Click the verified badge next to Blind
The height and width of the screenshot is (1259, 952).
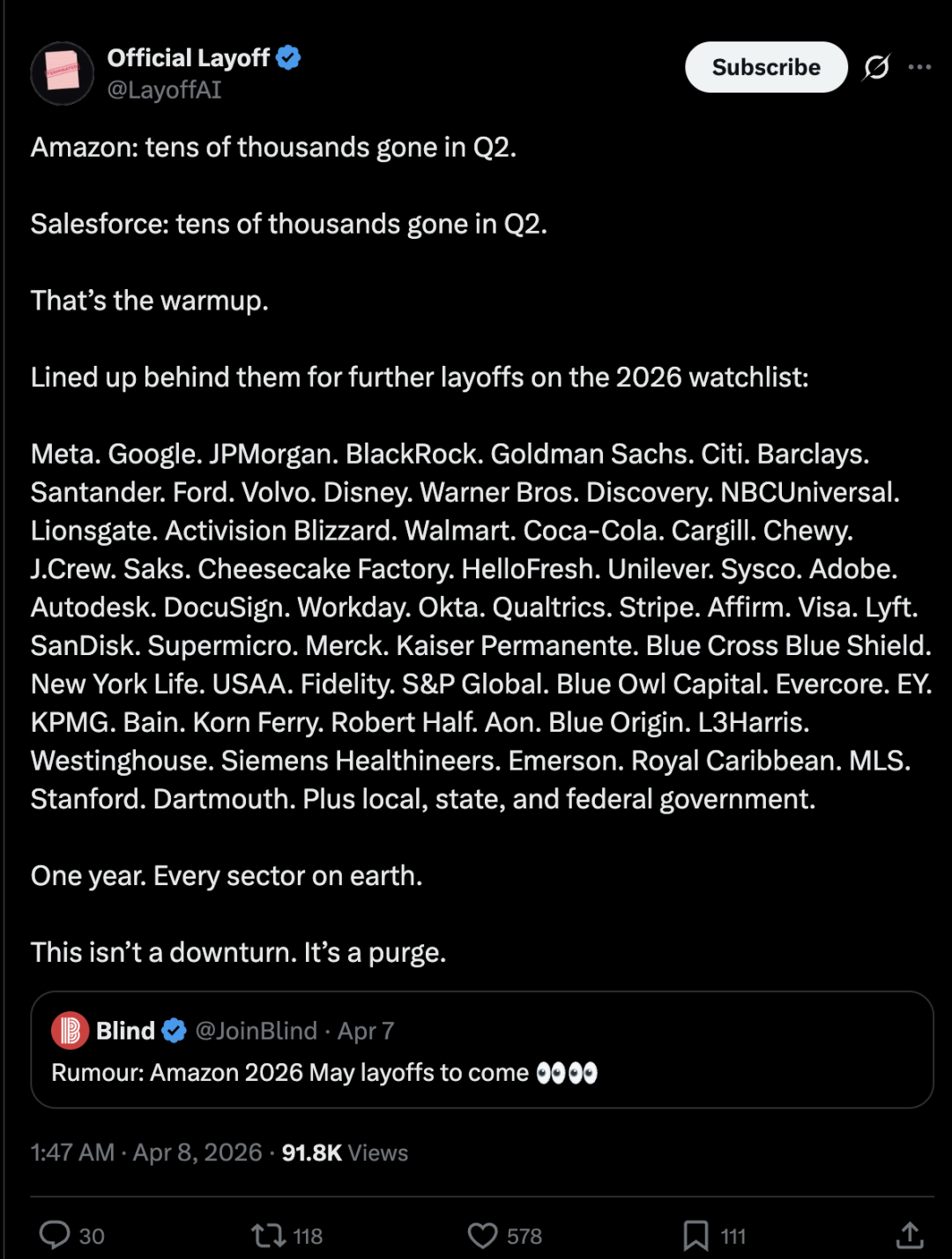coord(175,1031)
